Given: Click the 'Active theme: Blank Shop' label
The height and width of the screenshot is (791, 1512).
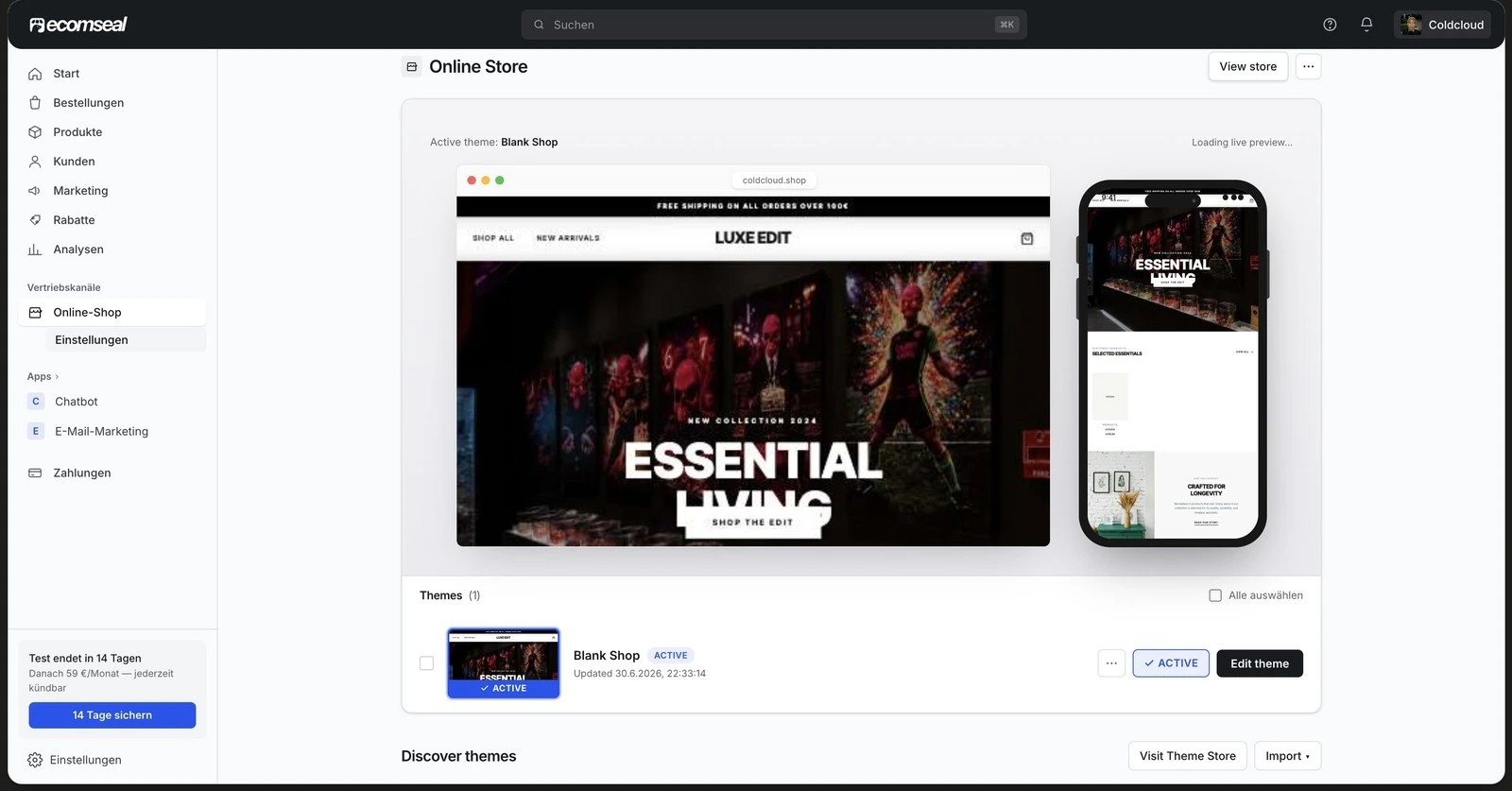Looking at the screenshot, I should (493, 143).
